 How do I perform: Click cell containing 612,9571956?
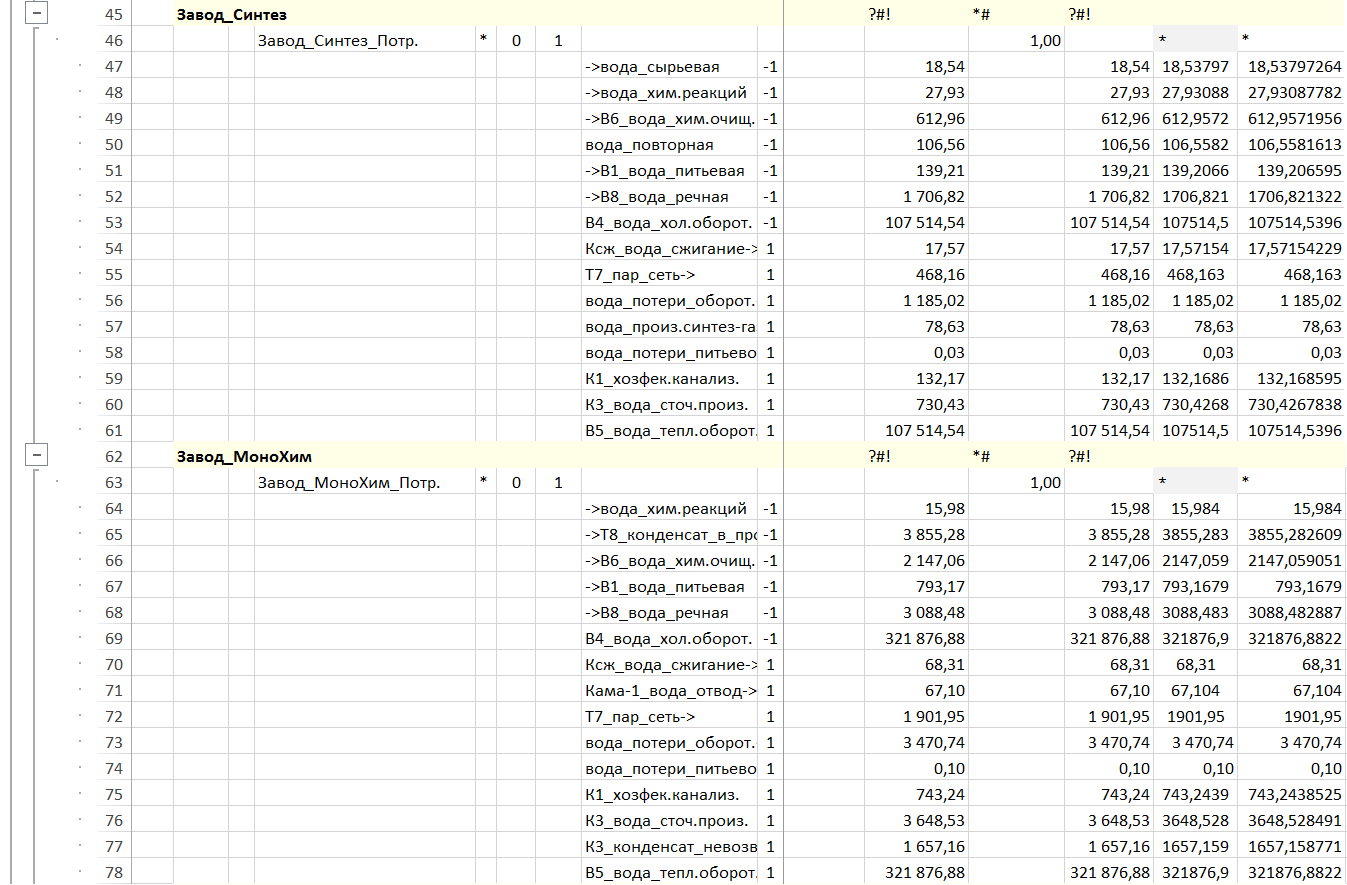point(1291,119)
